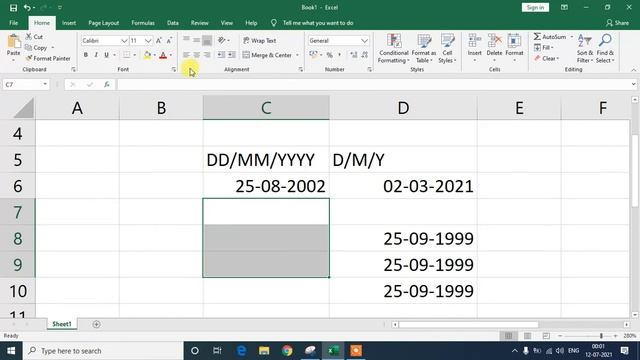
Task: Switch to the Formulas tab
Action: click(143, 23)
